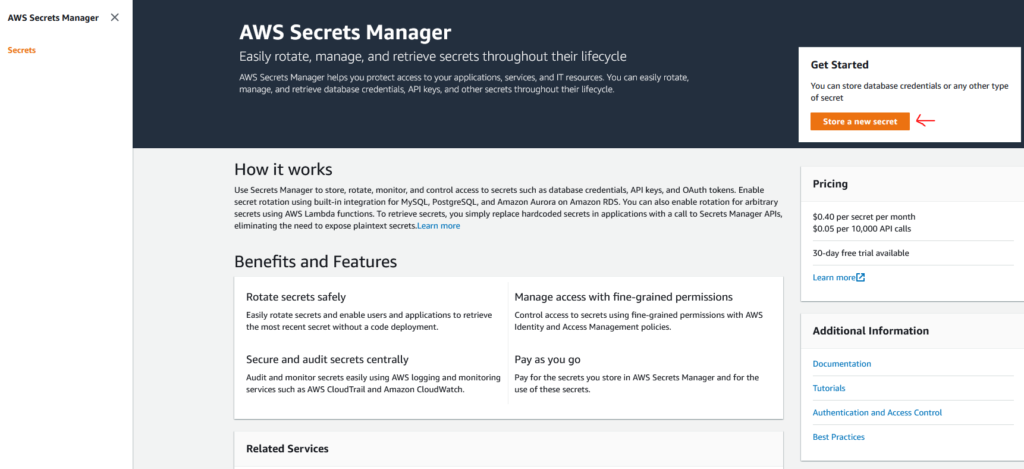The width and height of the screenshot is (1024, 469).
Task: Open the Best Practices link
Action: (x=839, y=437)
